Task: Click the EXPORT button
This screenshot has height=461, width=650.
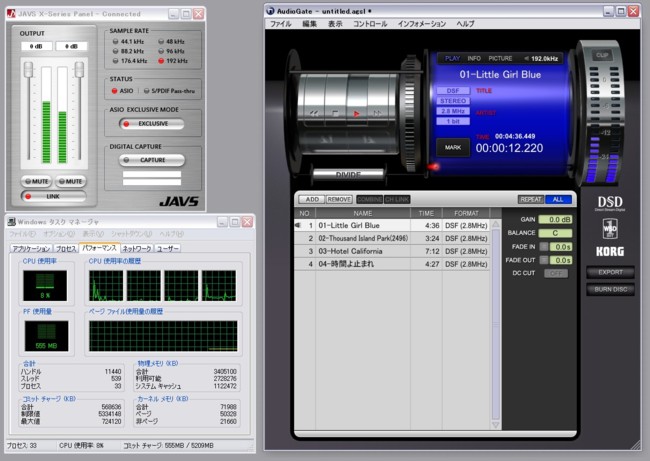Action: [x=610, y=272]
